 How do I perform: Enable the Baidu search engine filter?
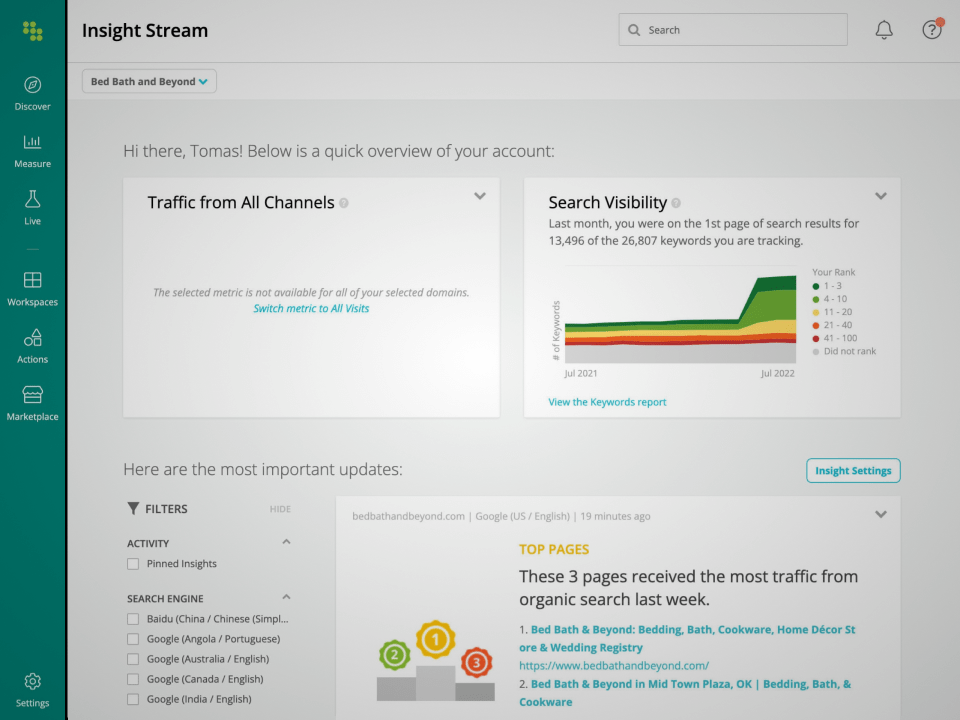tap(131, 618)
